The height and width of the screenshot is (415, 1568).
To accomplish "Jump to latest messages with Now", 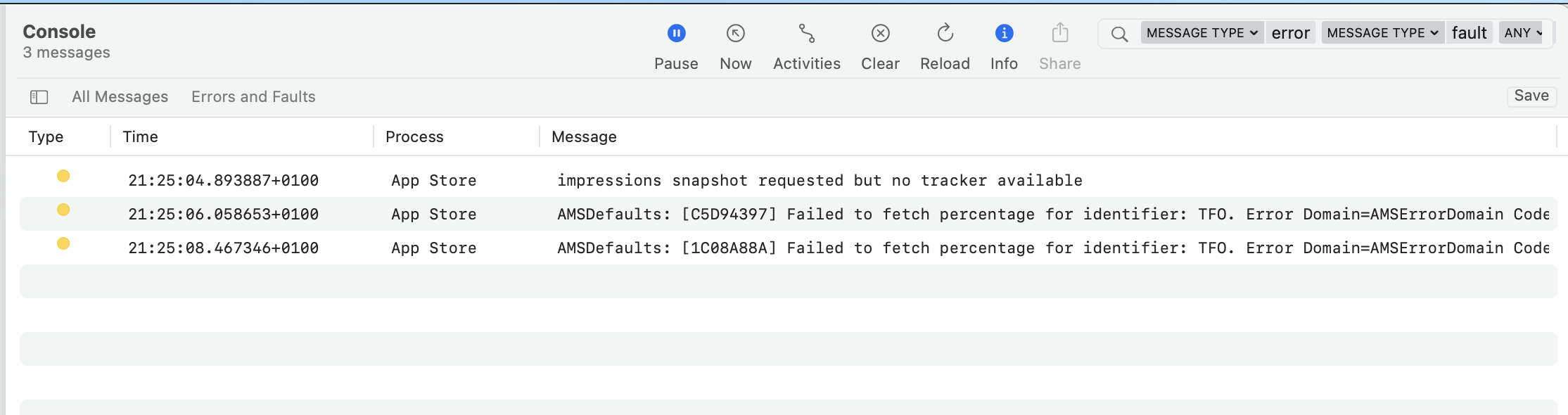I will click(x=735, y=34).
